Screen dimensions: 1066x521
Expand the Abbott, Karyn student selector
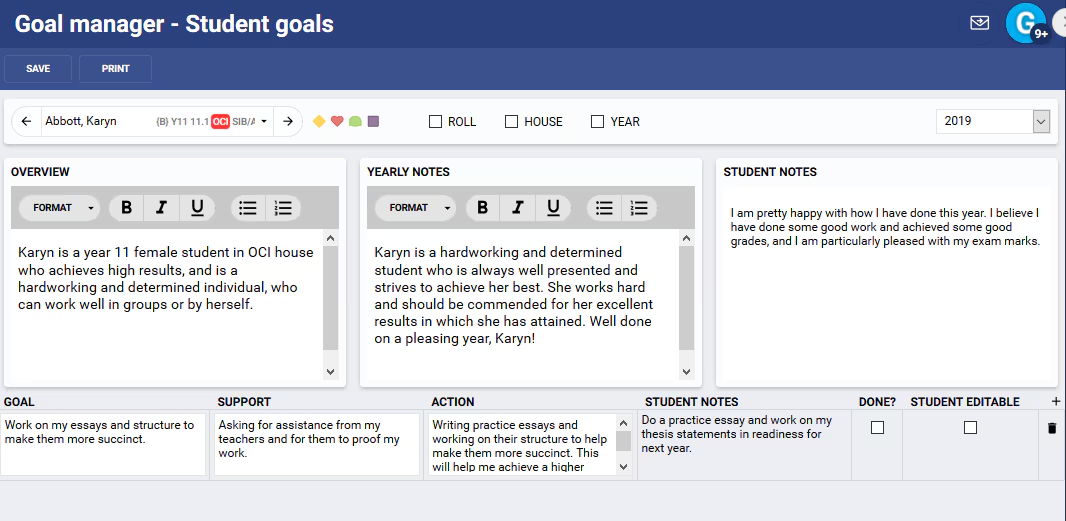point(264,122)
